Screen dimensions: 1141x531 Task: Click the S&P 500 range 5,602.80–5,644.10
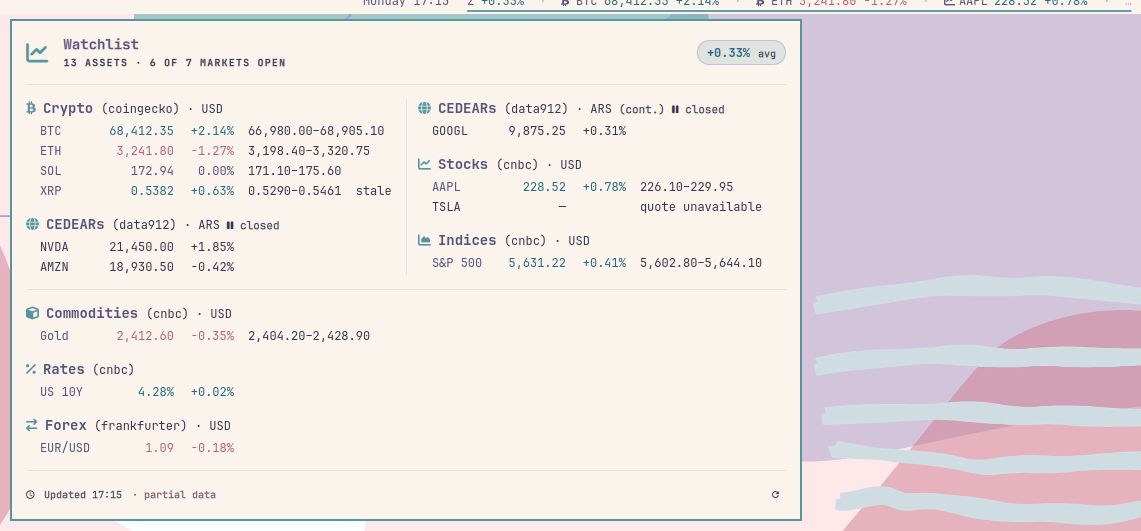[x=701, y=263]
